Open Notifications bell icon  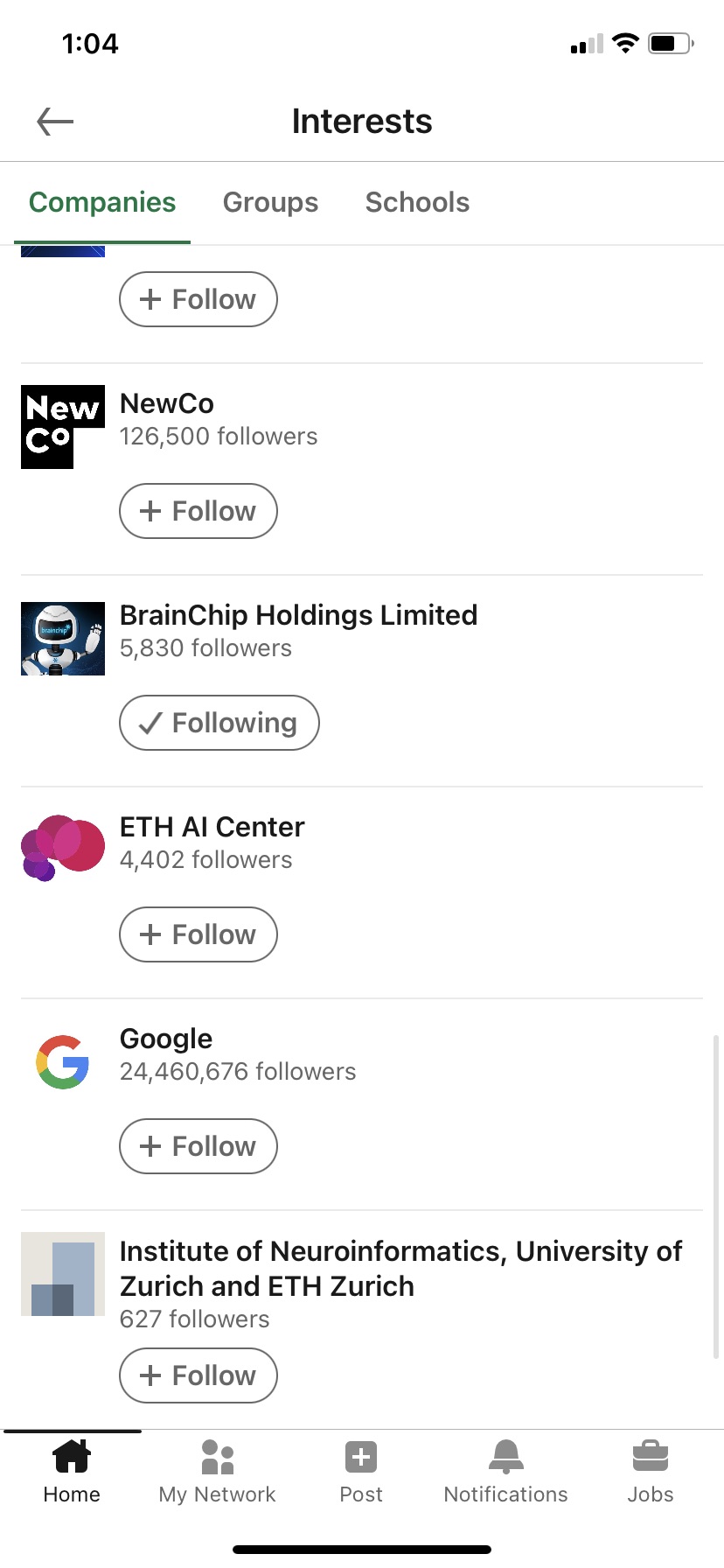(x=505, y=1457)
